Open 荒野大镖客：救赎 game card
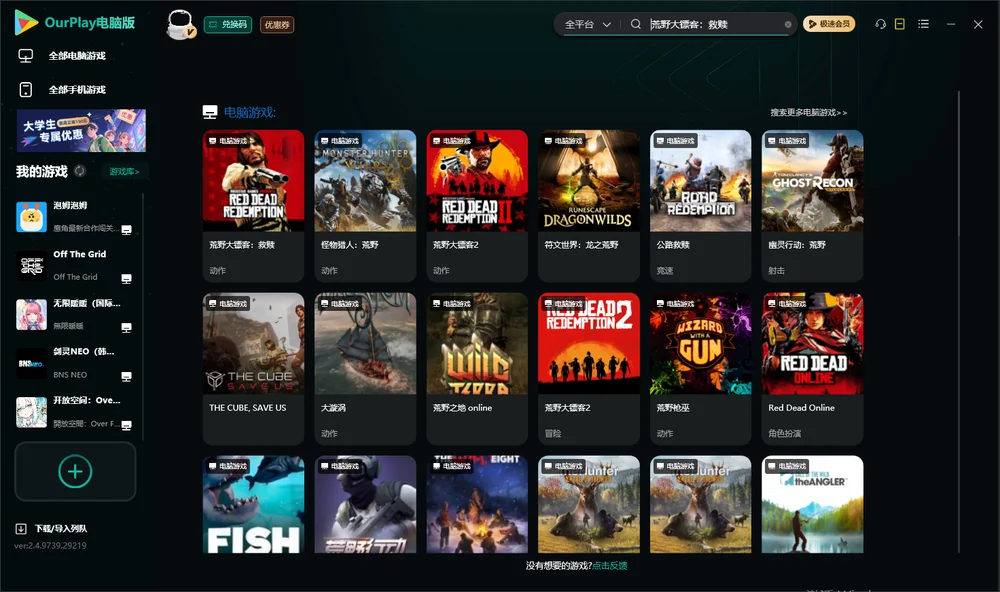Viewport: 1000px width, 592px height. point(253,205)
